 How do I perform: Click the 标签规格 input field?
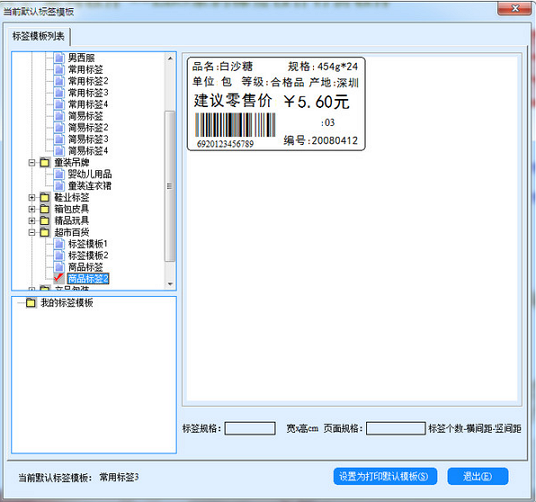coord(250,428)
